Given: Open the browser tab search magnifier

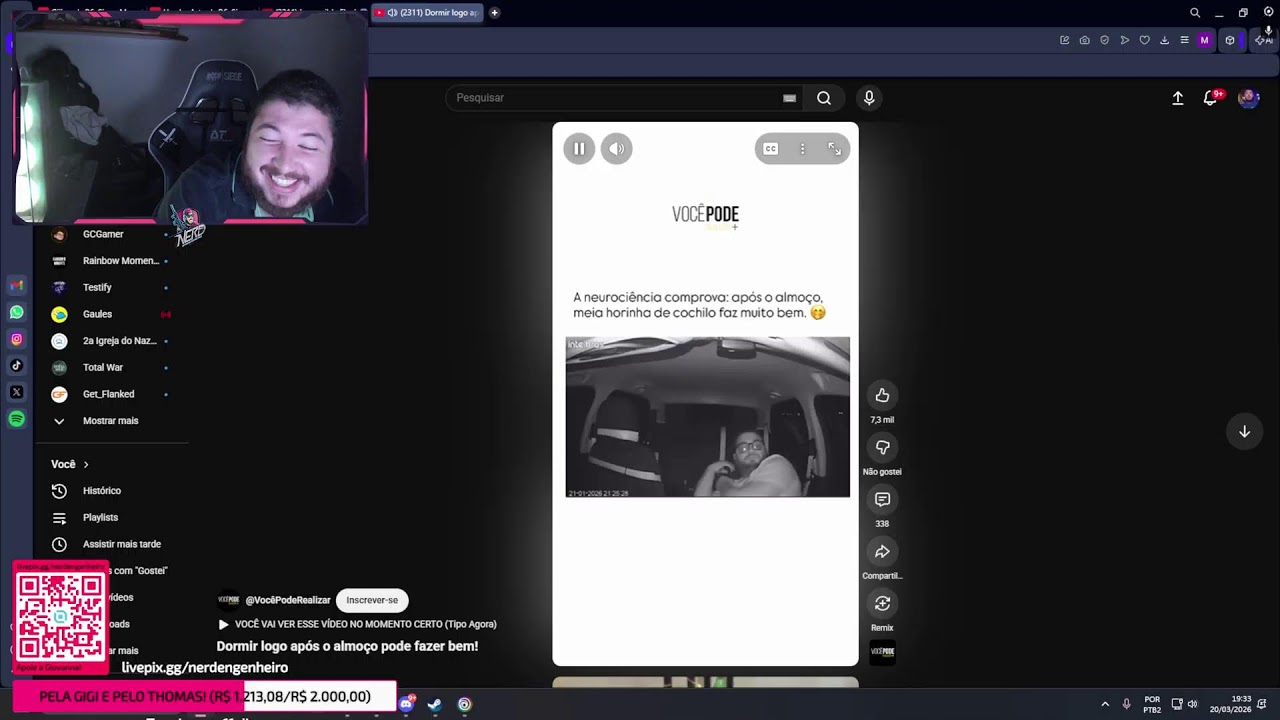Looking at the screenshot, I should [x=1195, y=13].
